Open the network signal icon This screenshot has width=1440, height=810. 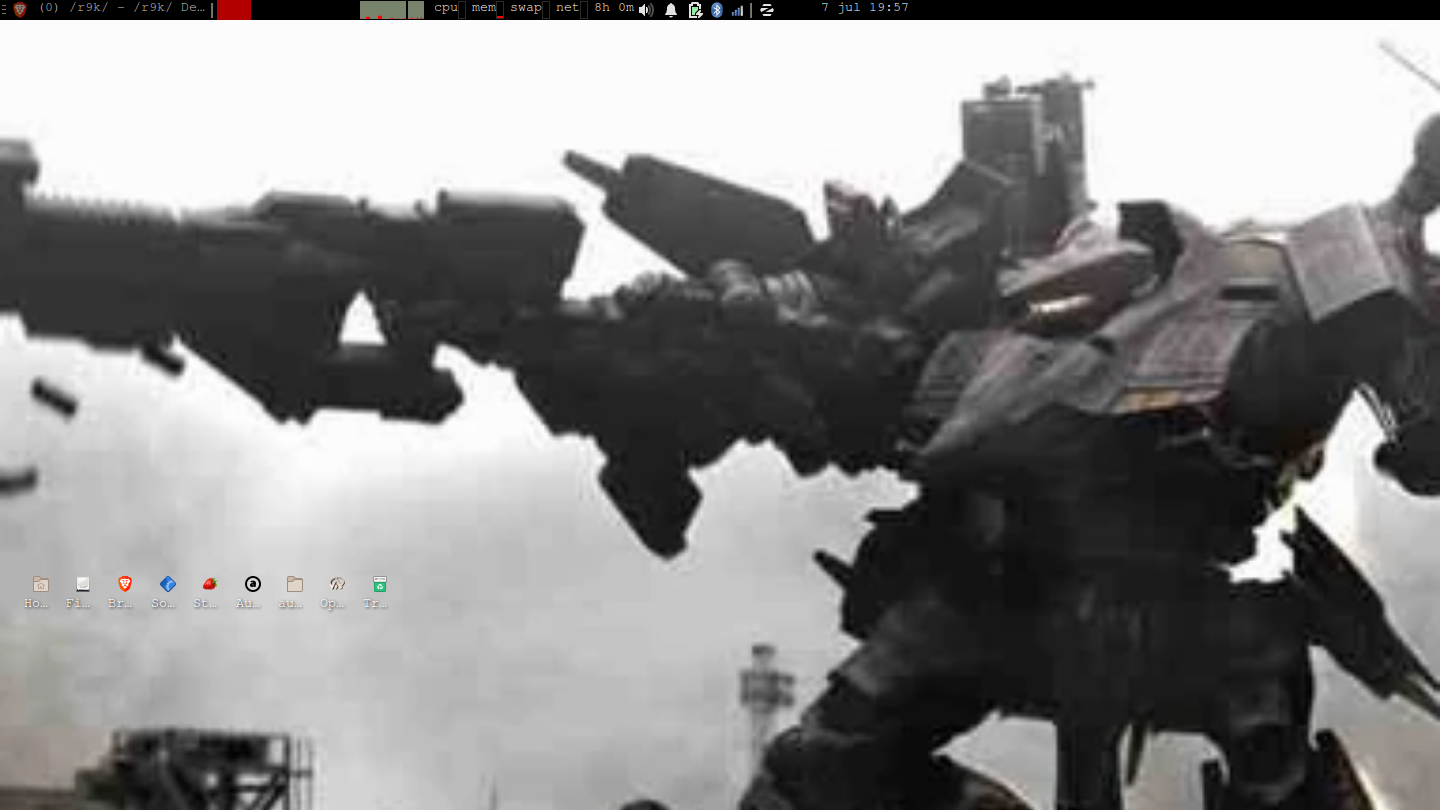[738, 10]
